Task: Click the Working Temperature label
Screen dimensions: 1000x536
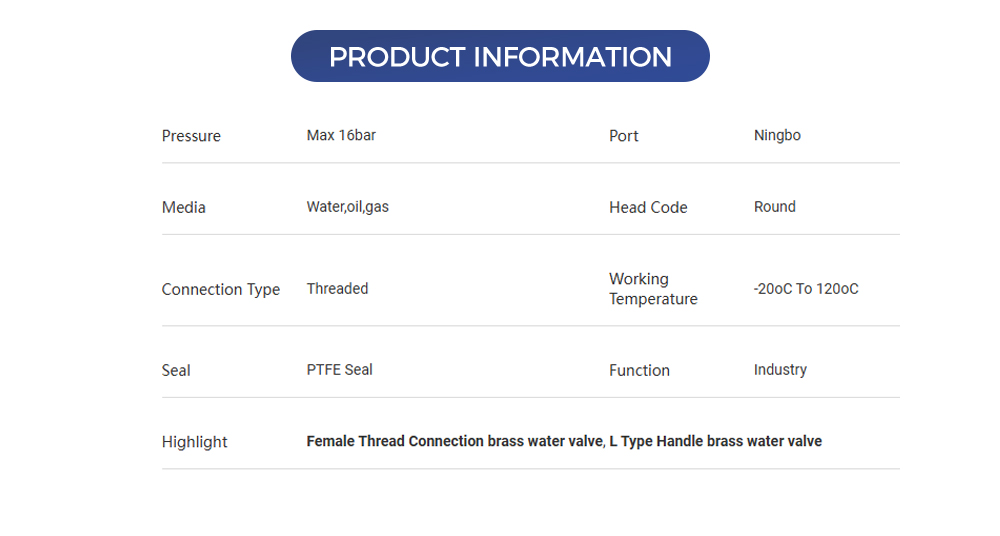Action: 653,289
